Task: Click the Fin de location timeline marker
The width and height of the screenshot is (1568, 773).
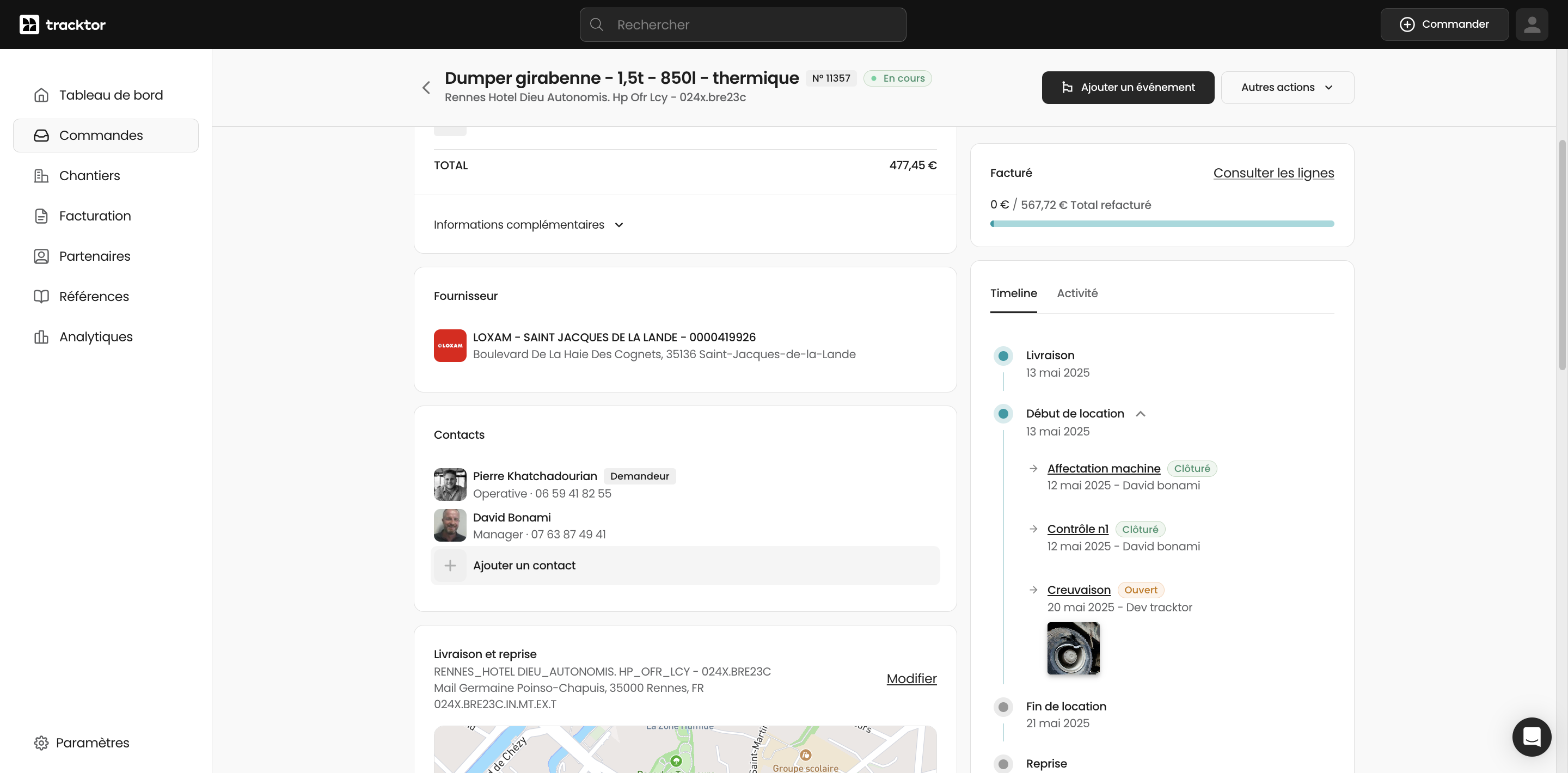Action: pyautogui.click(x=1003, y=707)
